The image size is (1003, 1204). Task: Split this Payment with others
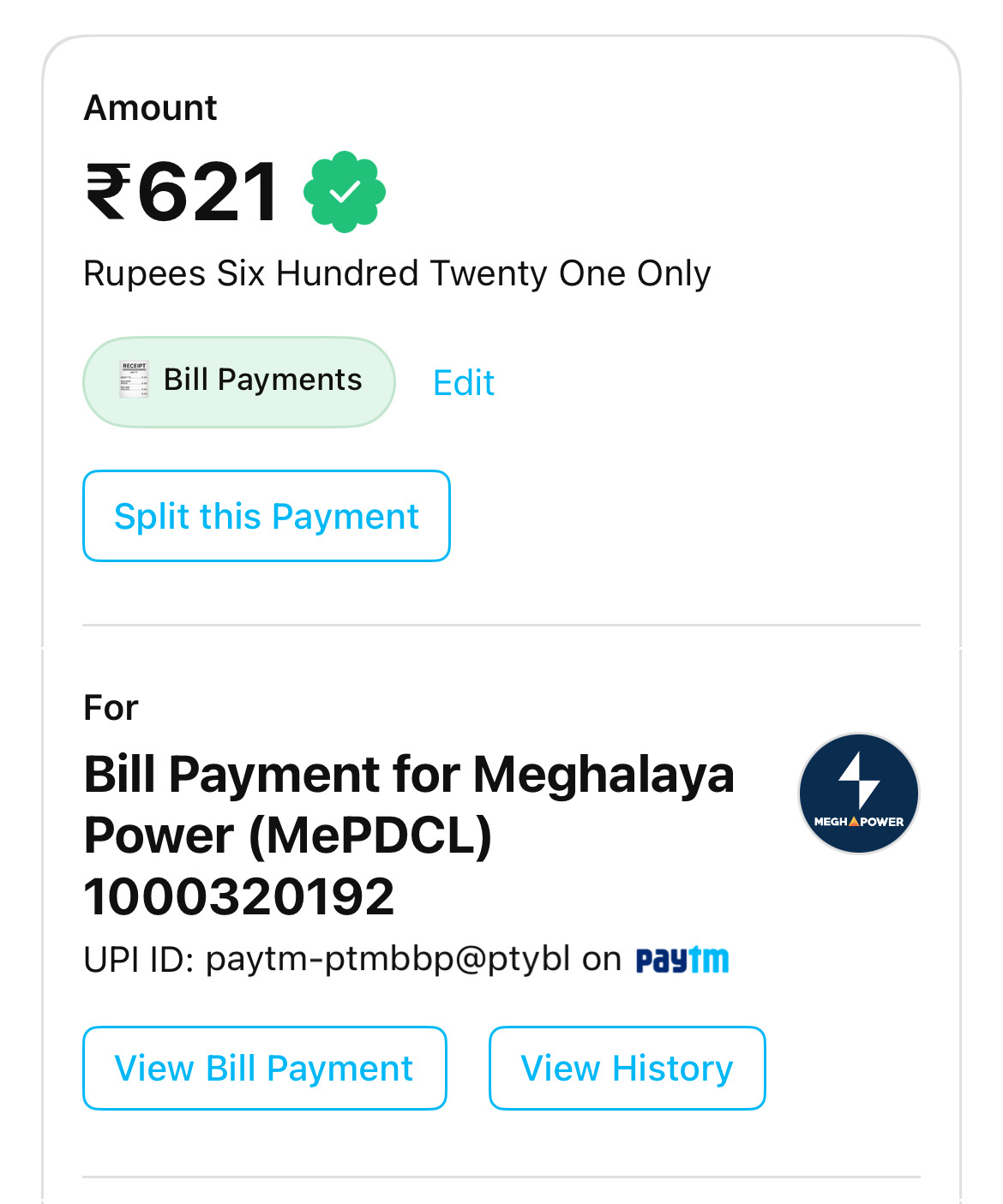coord(267,516)
